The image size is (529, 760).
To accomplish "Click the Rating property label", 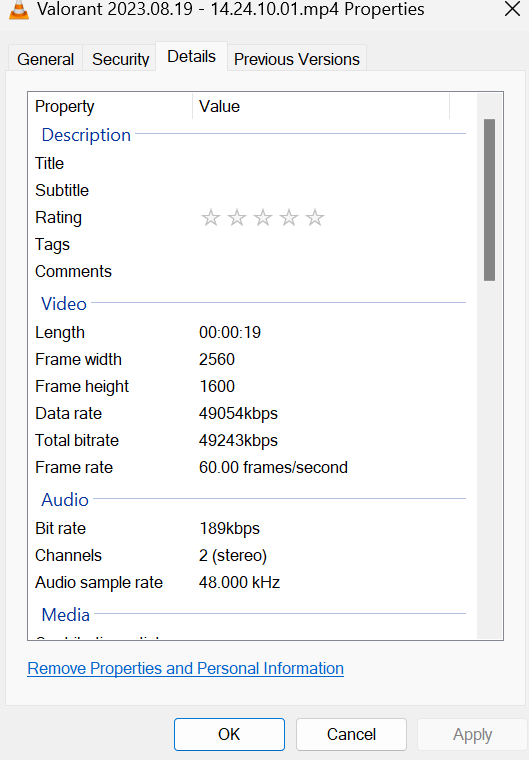I will coord(58,218).
